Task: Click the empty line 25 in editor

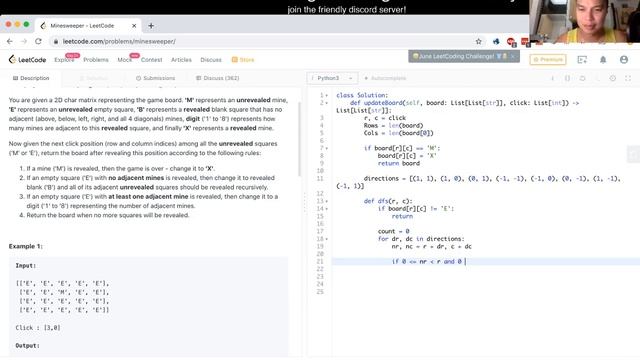Action: coord(486,292)
